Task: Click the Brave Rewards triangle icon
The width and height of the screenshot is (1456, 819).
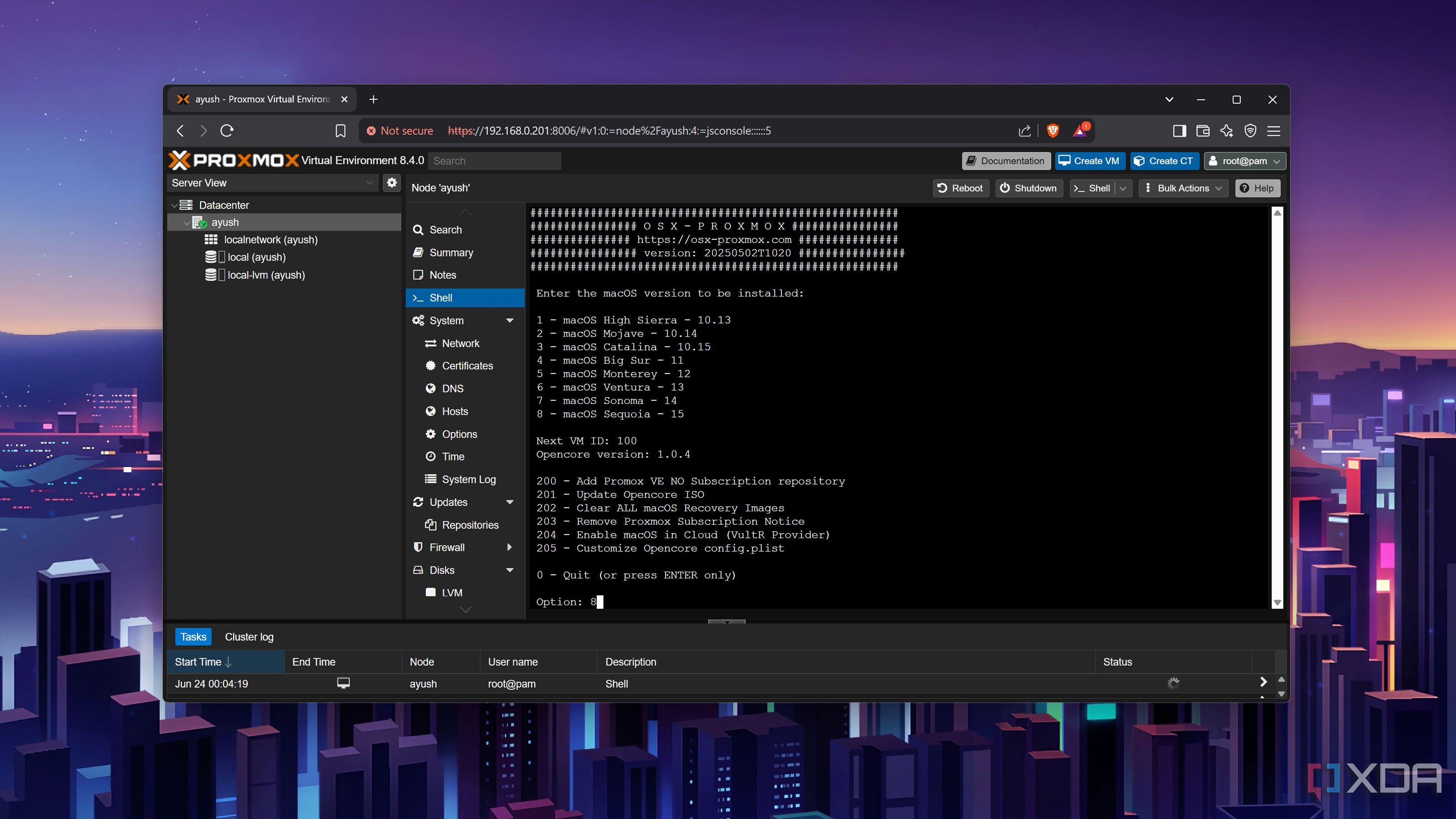Action: coord(1080,130)
